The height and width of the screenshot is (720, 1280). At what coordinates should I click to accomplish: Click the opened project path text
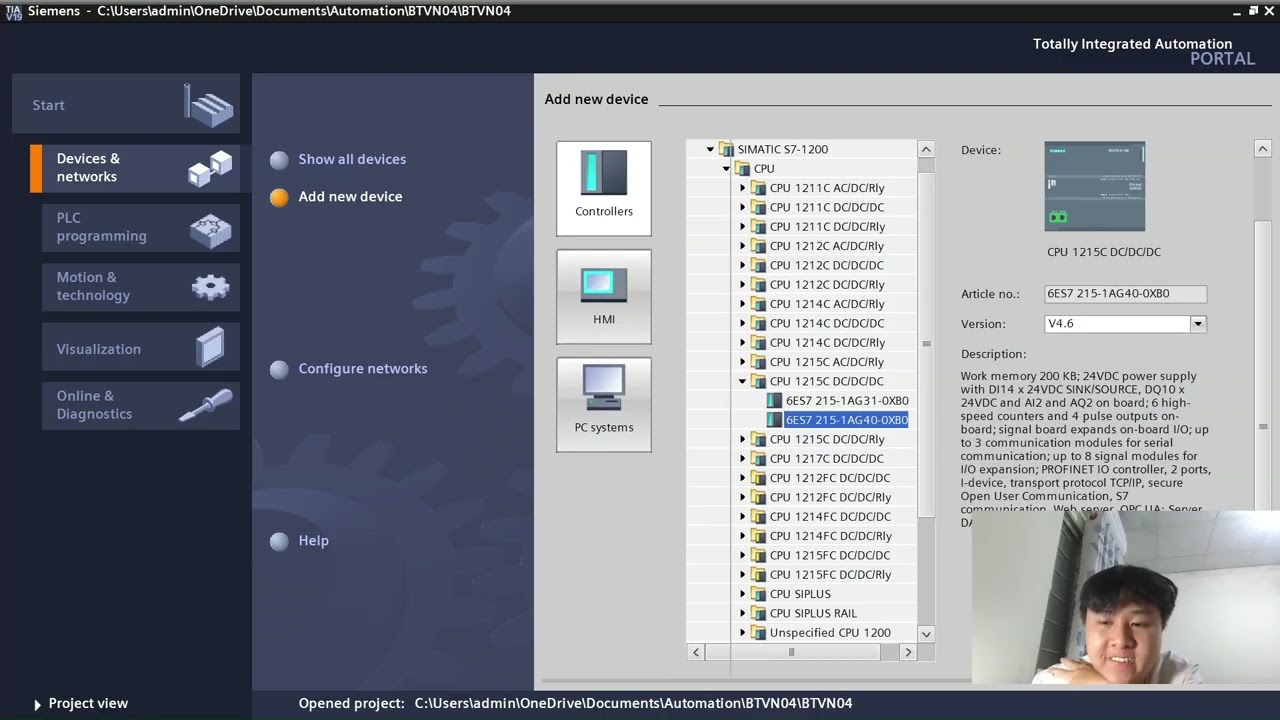tap(633, 704)
